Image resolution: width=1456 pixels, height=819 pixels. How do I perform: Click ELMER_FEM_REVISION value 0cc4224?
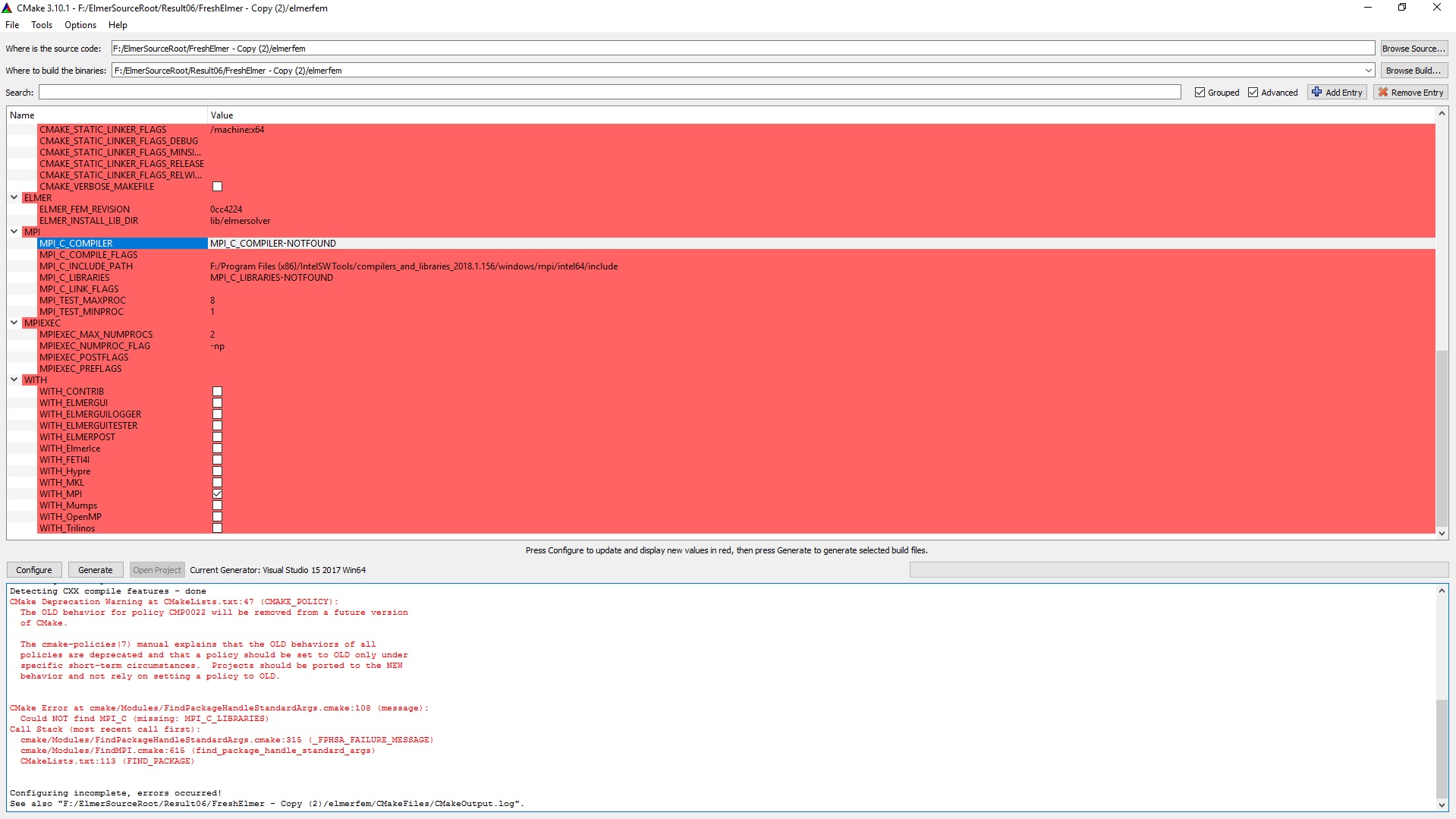(x=226, y=209)
